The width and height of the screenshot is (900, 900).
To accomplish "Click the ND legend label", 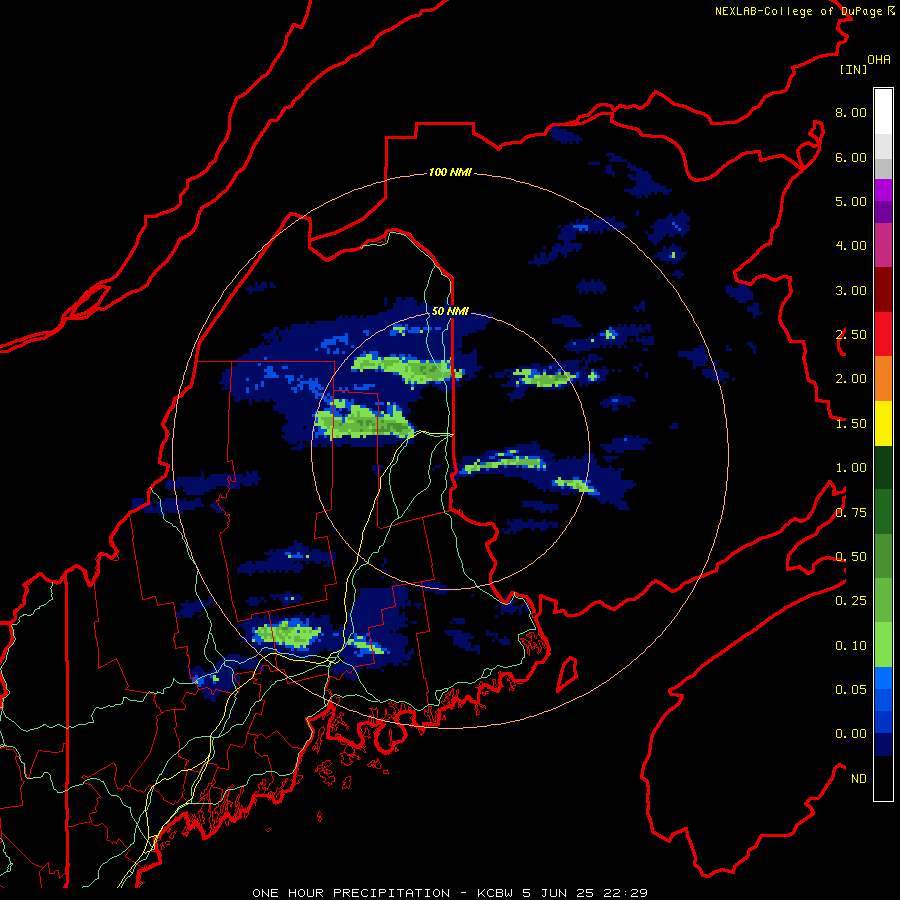I will pos(859,779).
